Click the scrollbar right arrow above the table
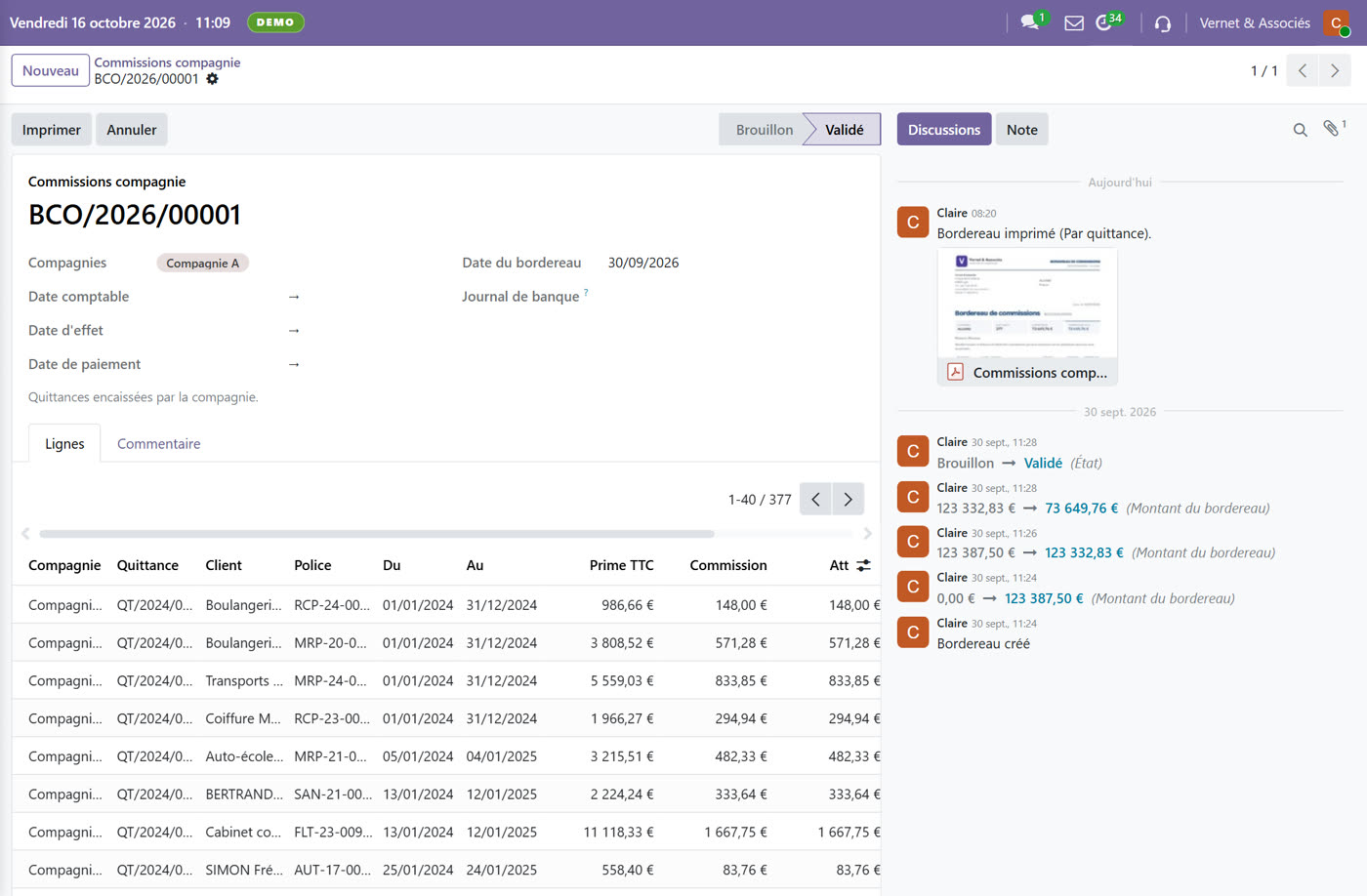 (x=867, y=534)
